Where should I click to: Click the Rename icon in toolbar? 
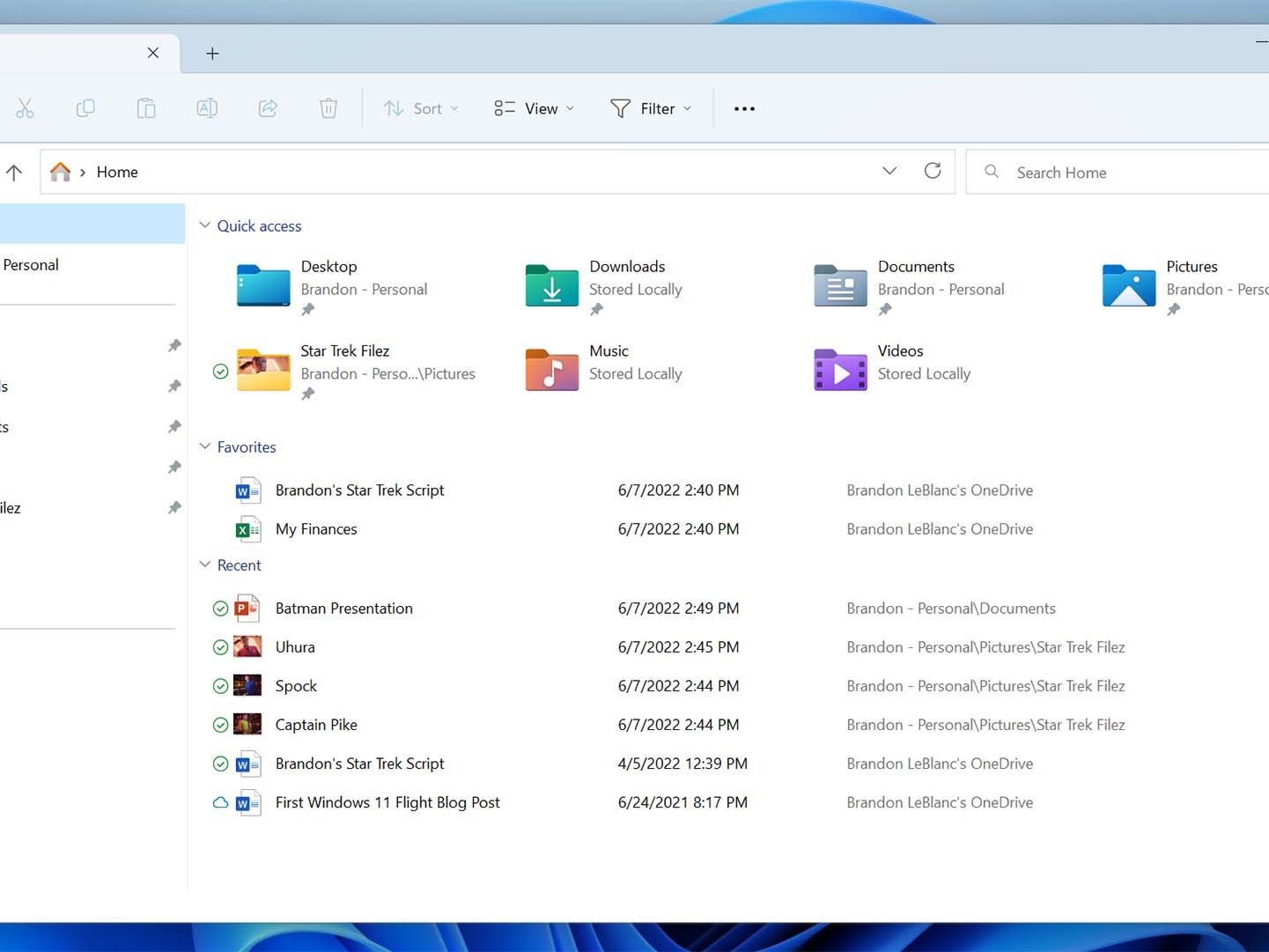pyautogui.click(x=207, y=108)
